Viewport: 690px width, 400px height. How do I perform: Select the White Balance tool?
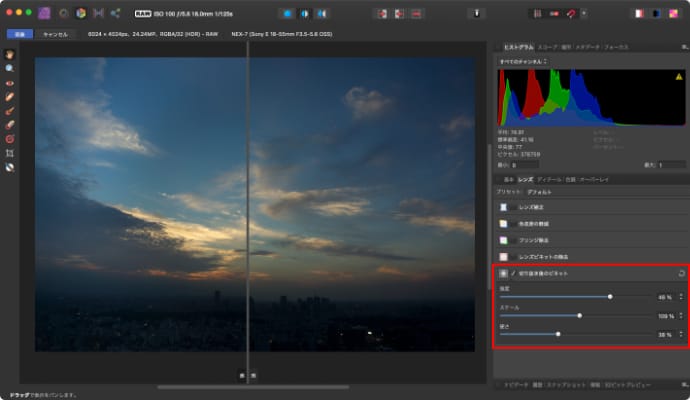click(9, 167)
